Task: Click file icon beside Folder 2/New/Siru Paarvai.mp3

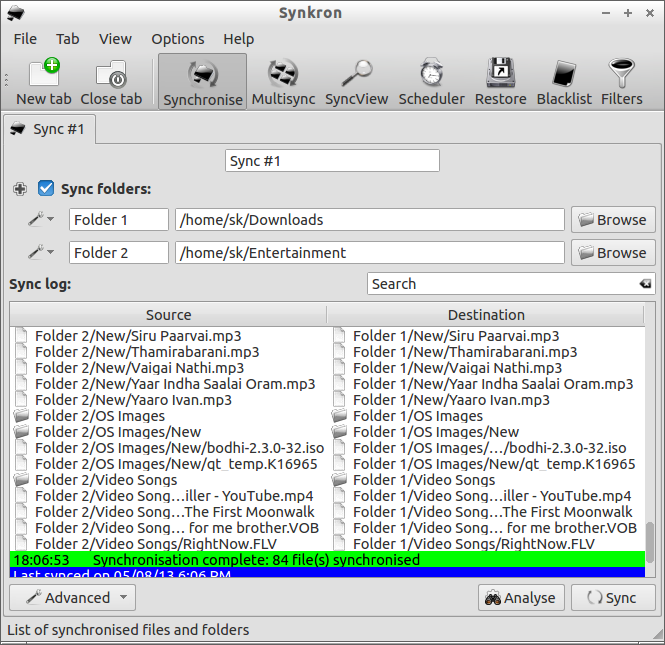Action: (x=21, y=335)
